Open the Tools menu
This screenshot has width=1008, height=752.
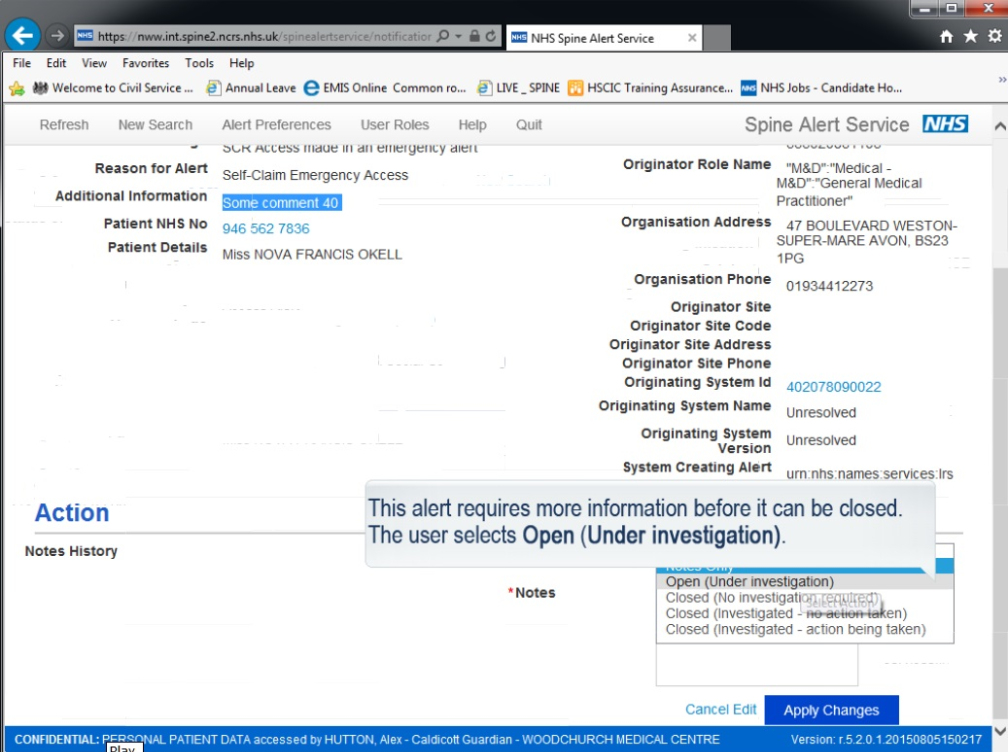tap(199, 63)
